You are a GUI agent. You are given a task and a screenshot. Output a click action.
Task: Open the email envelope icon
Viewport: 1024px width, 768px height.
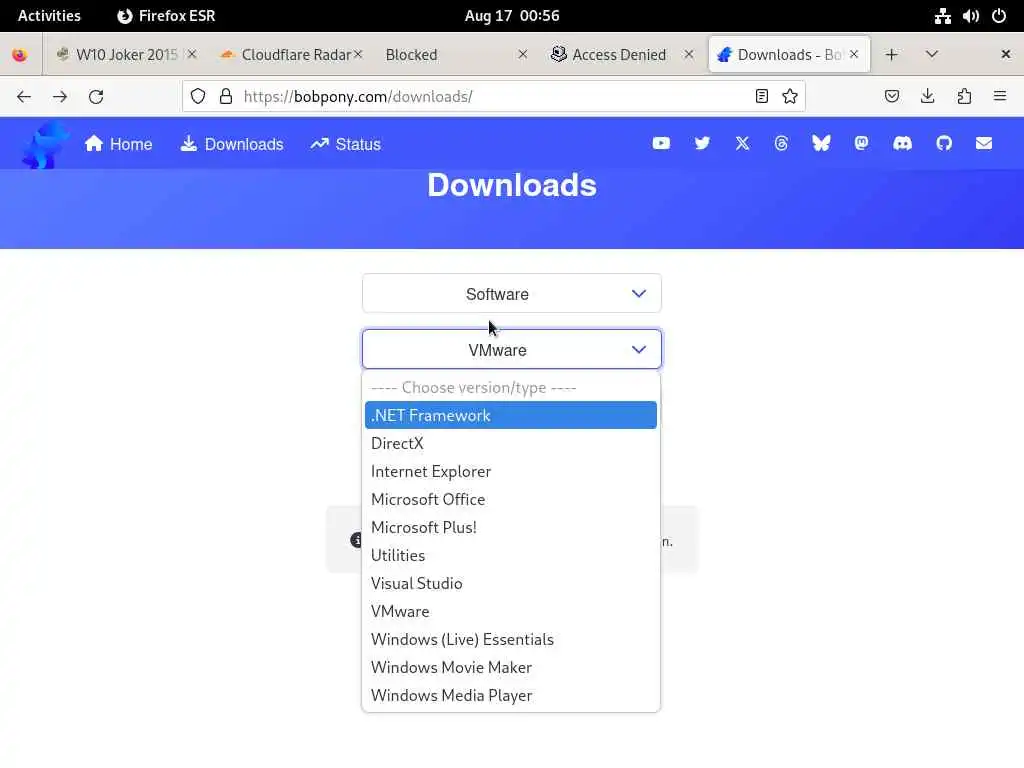tap(984, 143)
